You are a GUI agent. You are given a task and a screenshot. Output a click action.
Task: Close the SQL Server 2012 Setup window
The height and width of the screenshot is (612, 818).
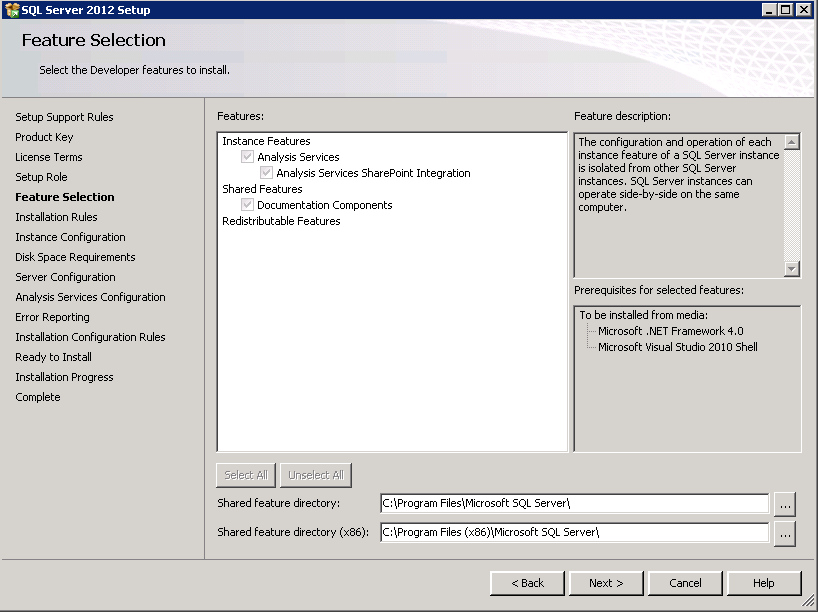803,10
